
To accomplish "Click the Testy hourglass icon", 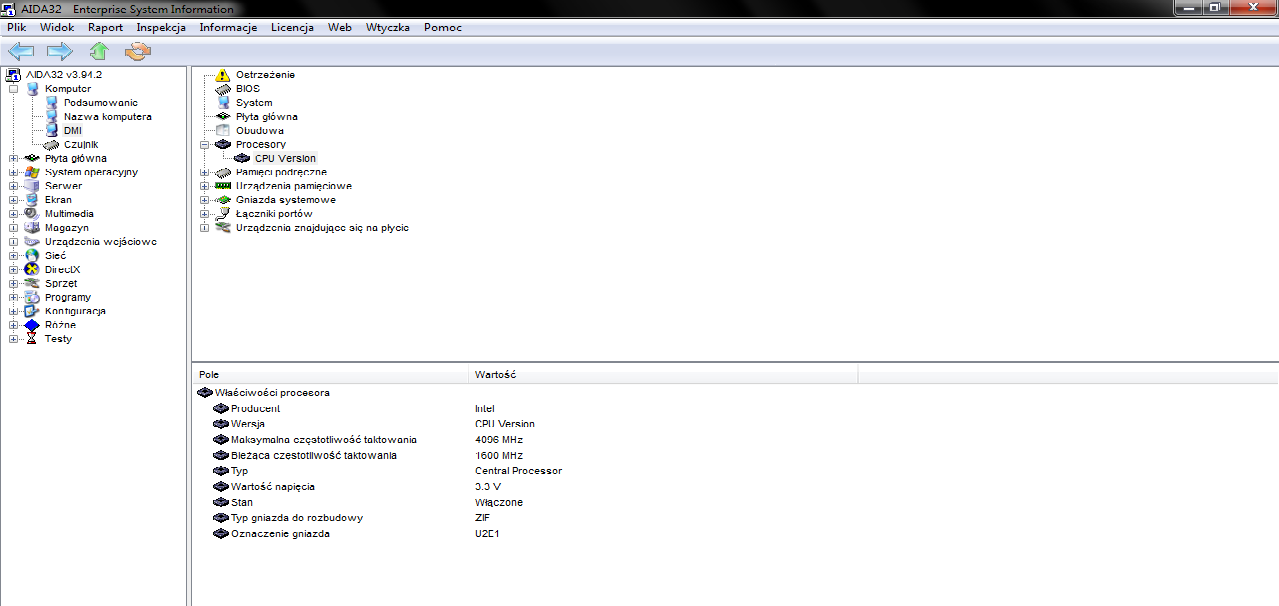I will coord(32,339).
